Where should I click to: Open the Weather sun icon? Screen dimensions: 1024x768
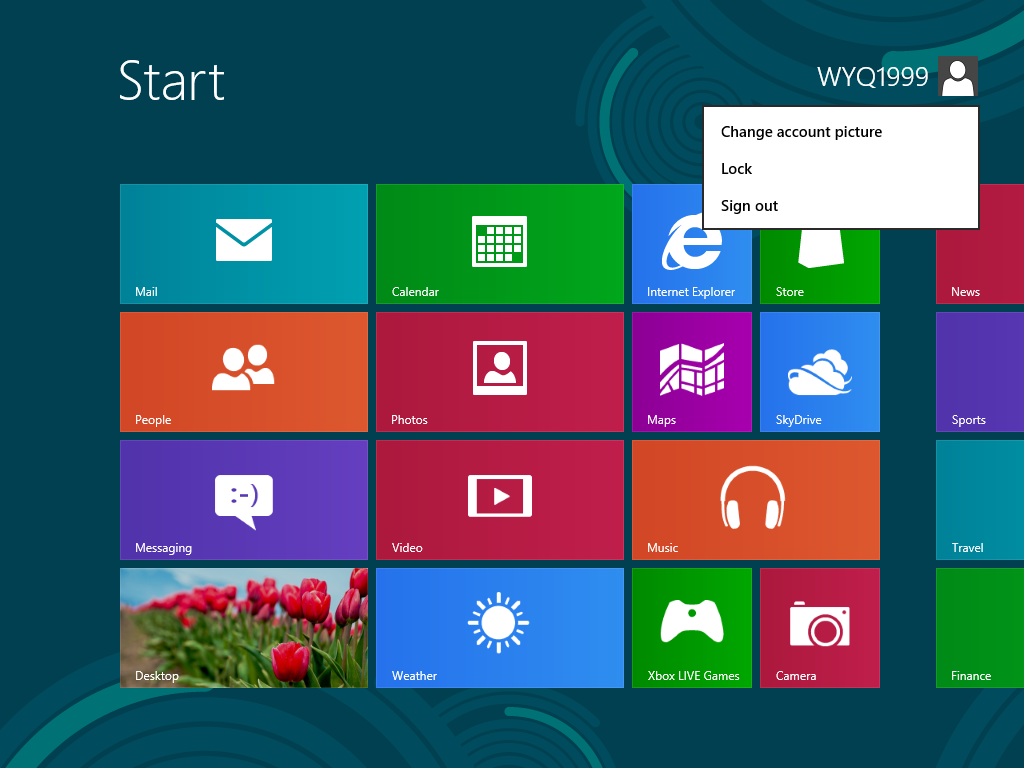click(498, 622)
